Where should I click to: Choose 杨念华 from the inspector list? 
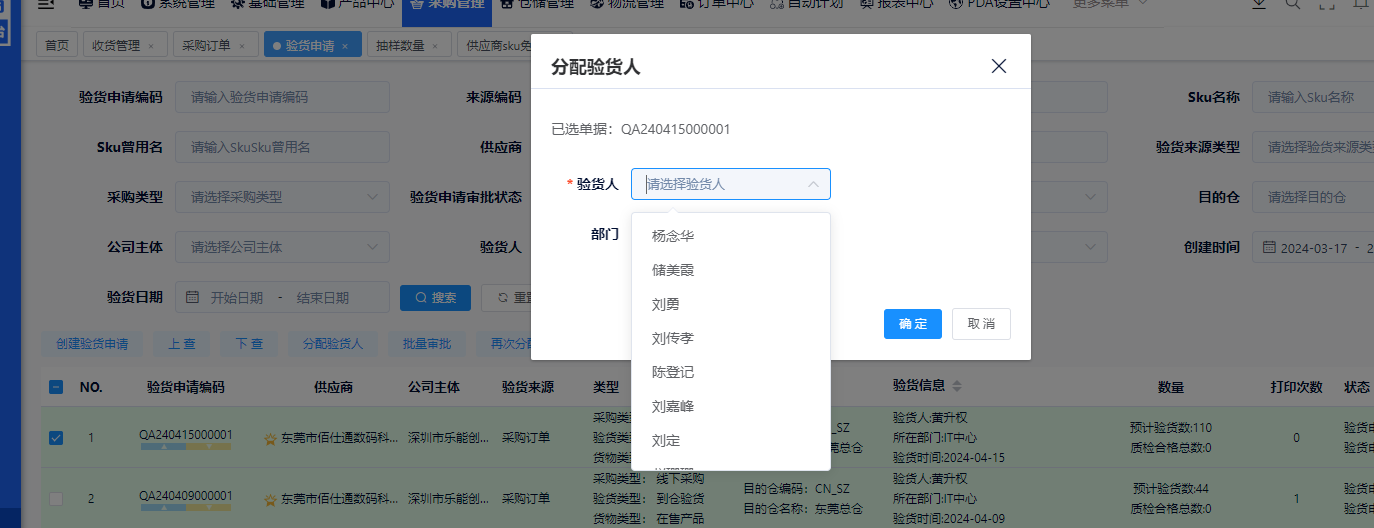pos(731,236)
